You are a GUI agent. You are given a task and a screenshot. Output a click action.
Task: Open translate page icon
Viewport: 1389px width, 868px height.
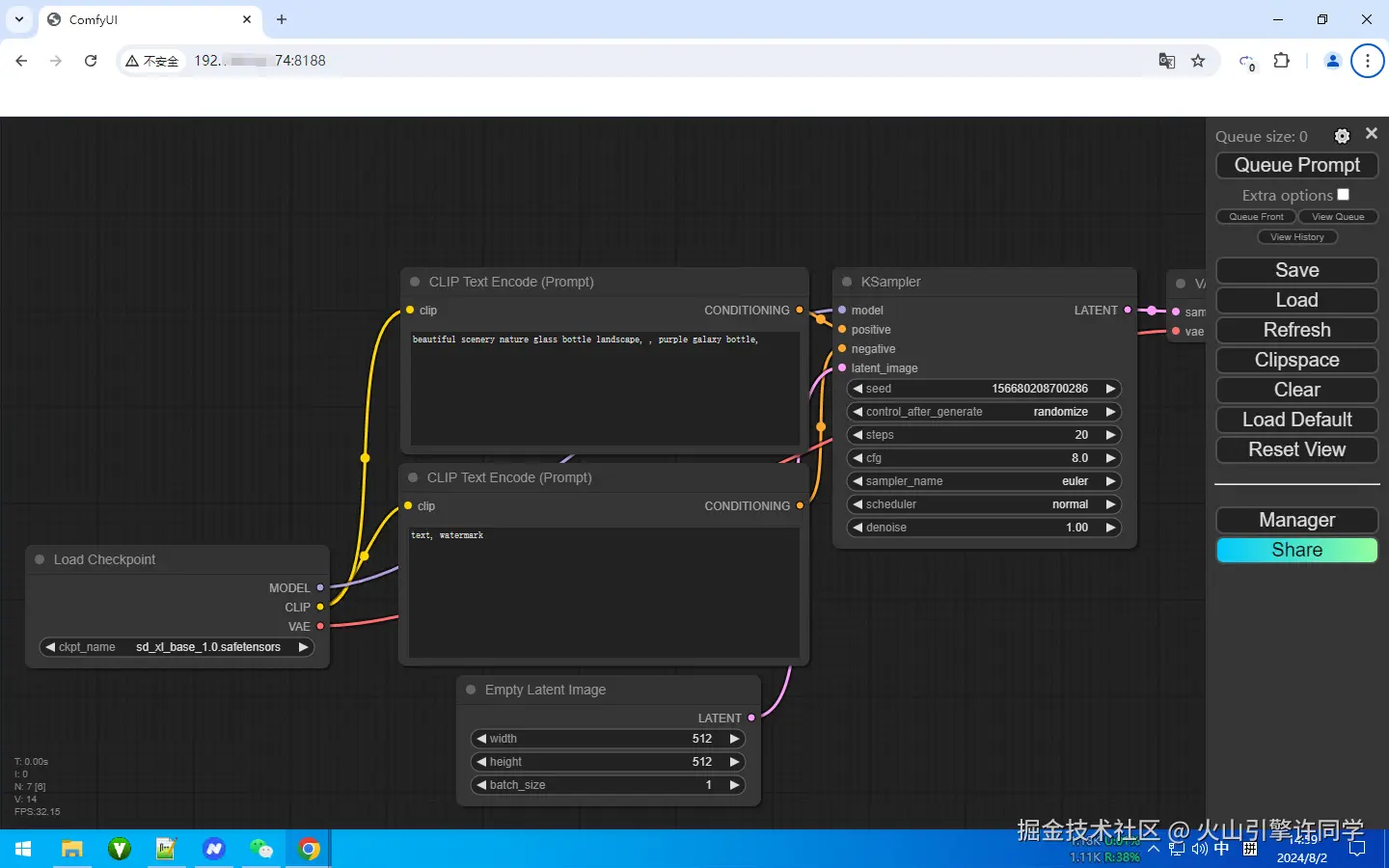[1167, 61]
